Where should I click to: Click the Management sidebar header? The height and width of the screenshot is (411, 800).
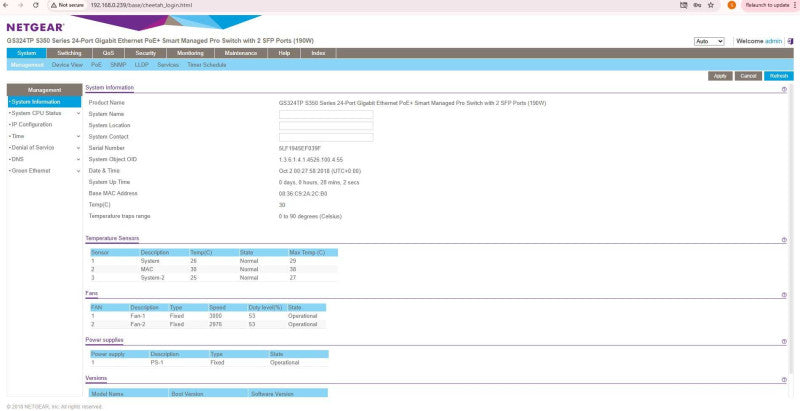pyautogui.click(x=44, y=90)
